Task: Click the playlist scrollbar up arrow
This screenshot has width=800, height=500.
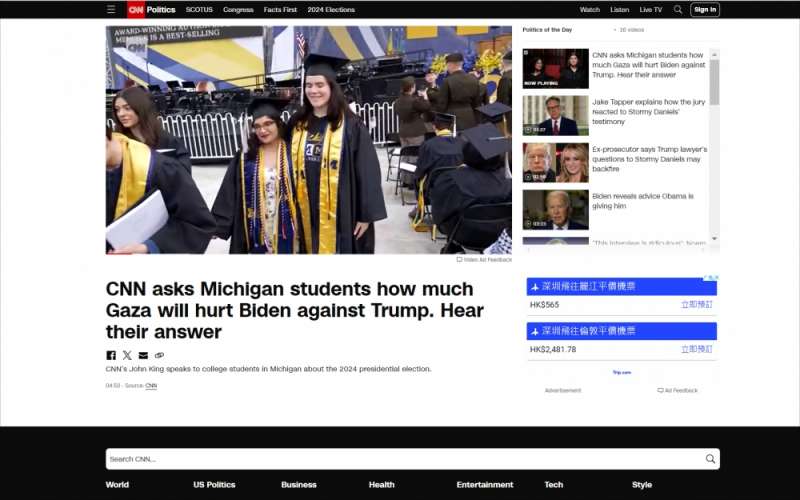Action: pyautogui.click(x=714, y=54)
